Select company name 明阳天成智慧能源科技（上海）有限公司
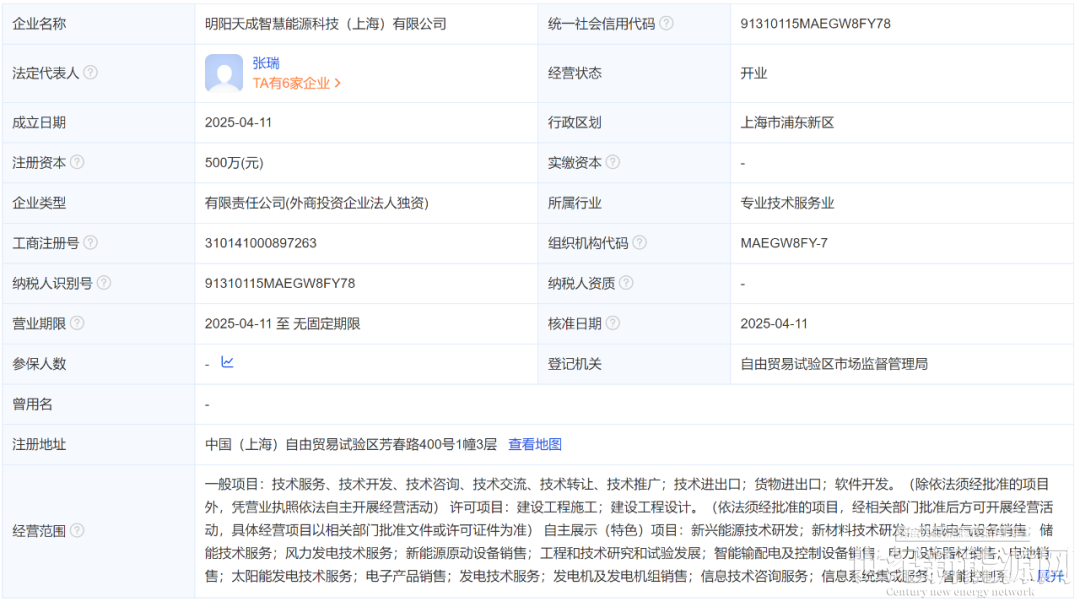Viewport: 1080px width, 602px height. click(325, 24)
